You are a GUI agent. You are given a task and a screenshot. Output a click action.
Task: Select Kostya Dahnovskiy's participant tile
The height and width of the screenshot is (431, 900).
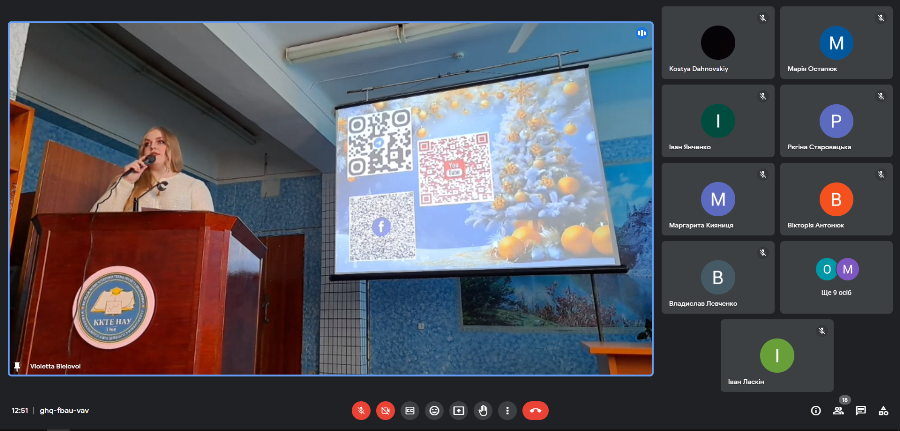718,42
